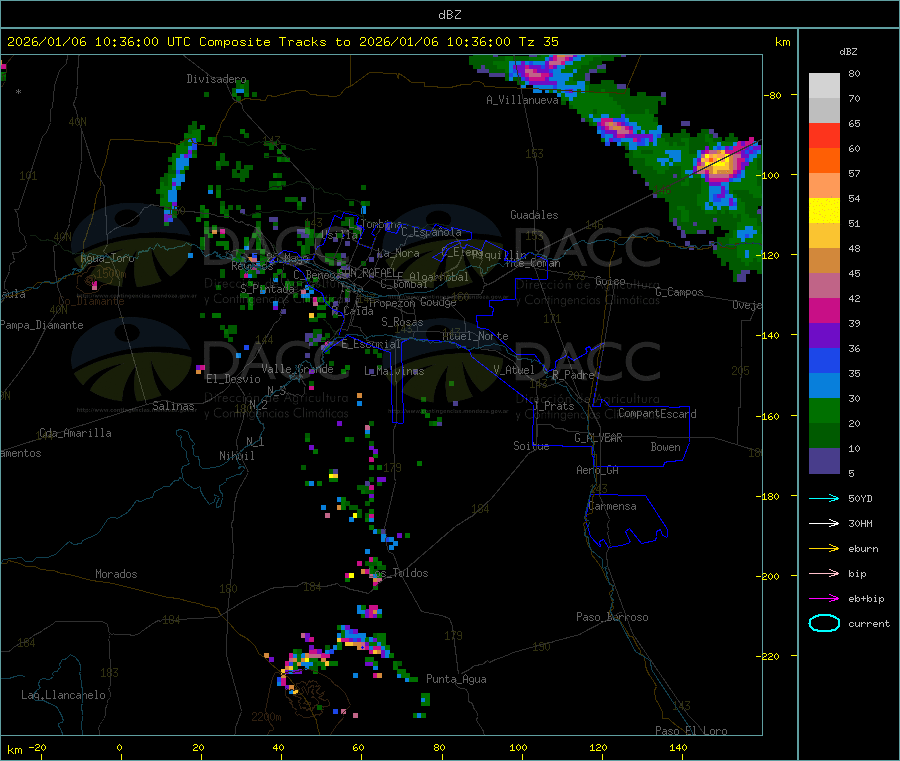The image size is (900, 761).
Task: Click the bip pink arrow legend icon
Action: [824, 573]
